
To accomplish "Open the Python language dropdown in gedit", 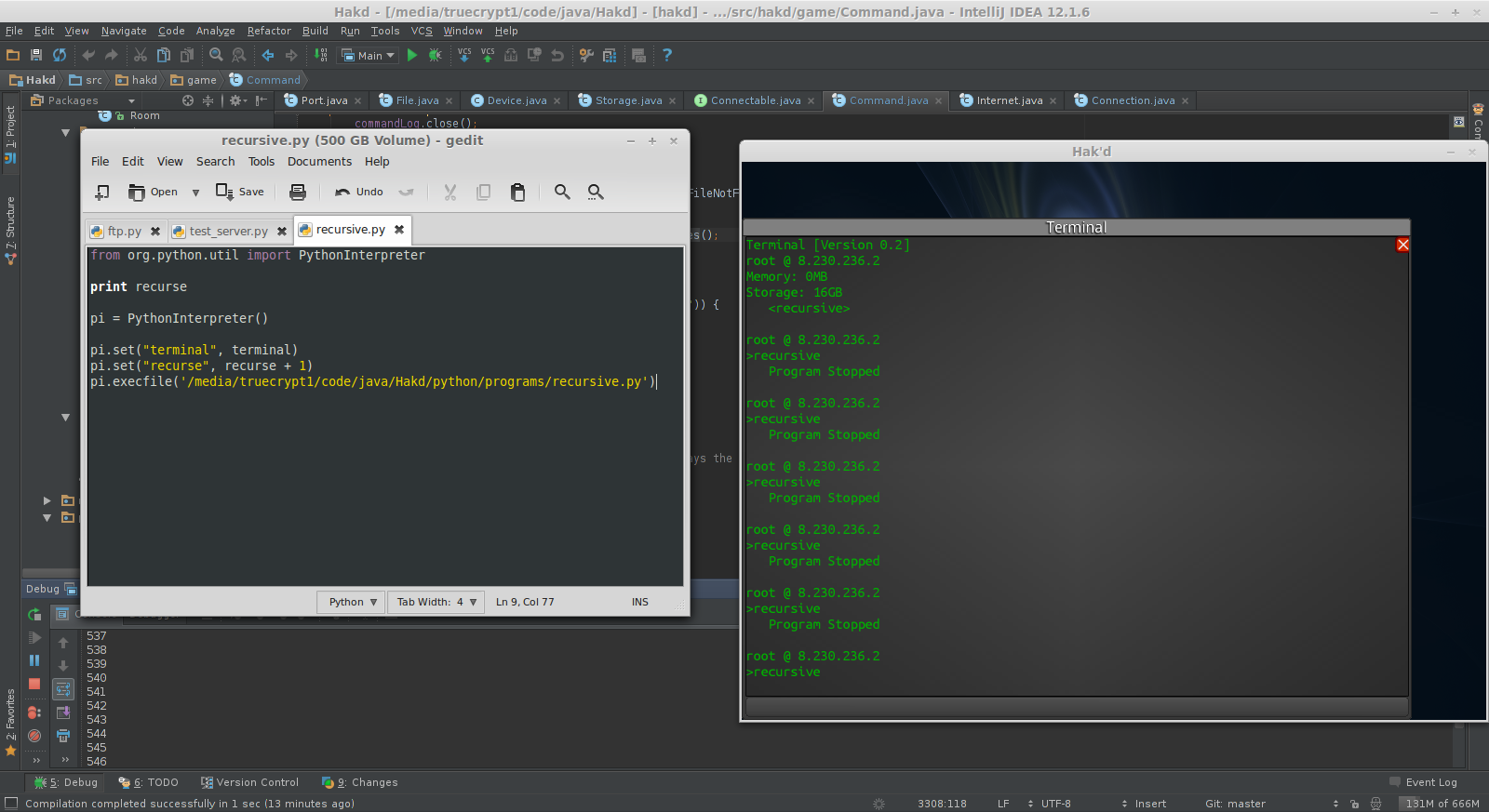I will (x=351, y=602).
